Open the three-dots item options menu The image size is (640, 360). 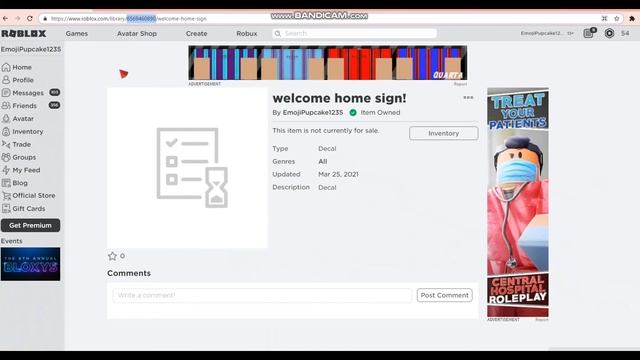[x=468, y=98]
